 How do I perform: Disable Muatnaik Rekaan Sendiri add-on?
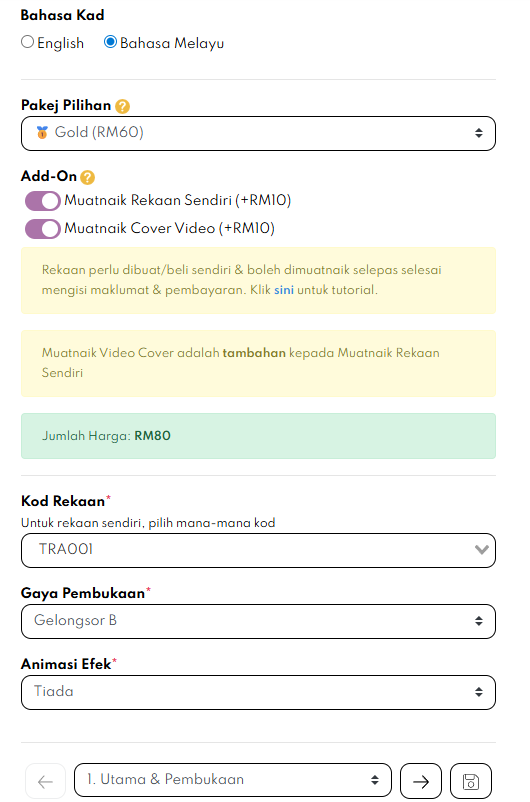click(x=42, y=200)
